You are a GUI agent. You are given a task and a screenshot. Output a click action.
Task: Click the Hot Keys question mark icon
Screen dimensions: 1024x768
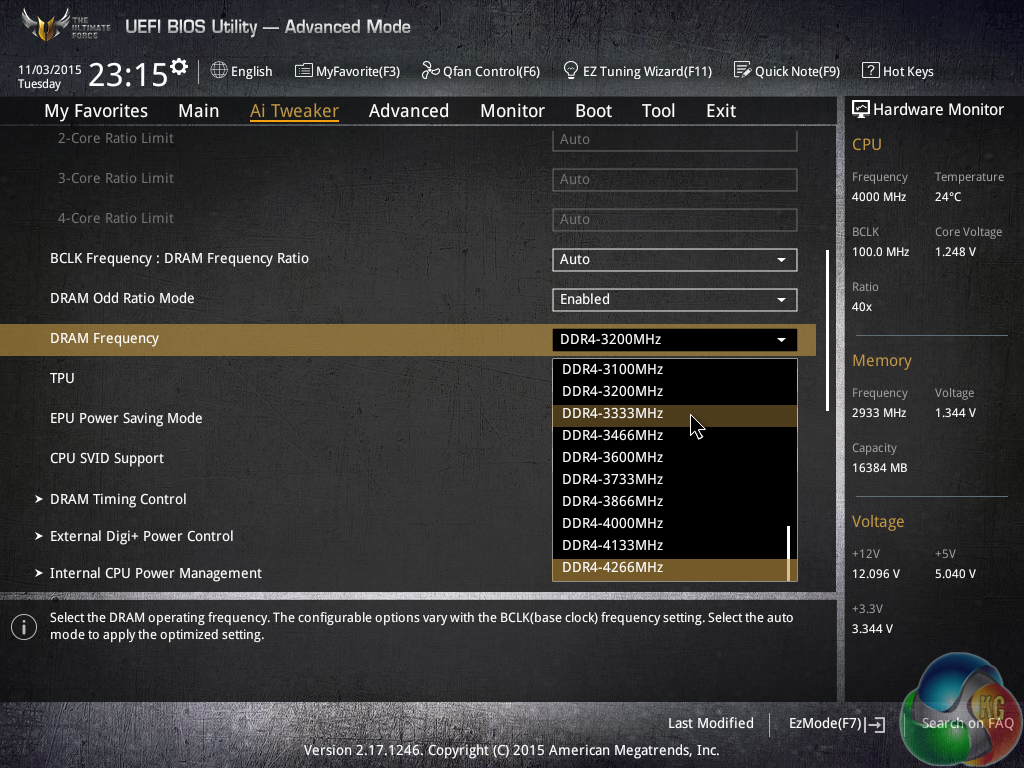(870, 71)
